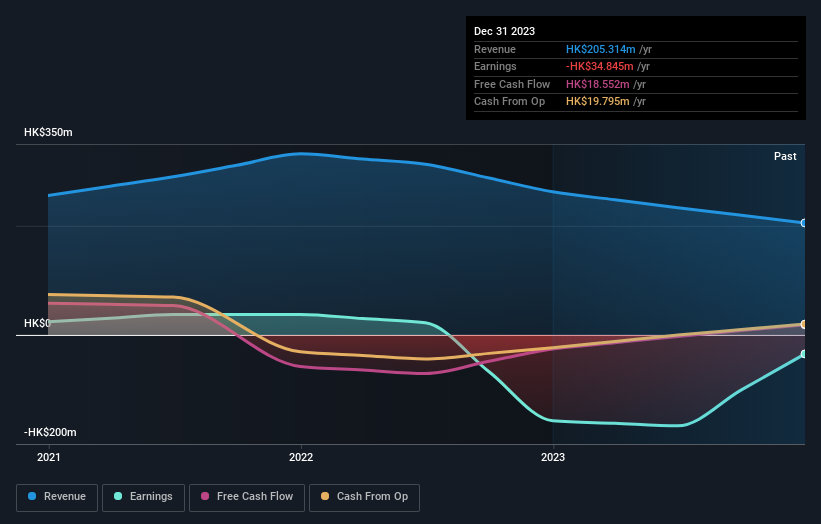Select the 2023 x-axis label
Screen dimensions: 821x524
(x=553, y=457)
